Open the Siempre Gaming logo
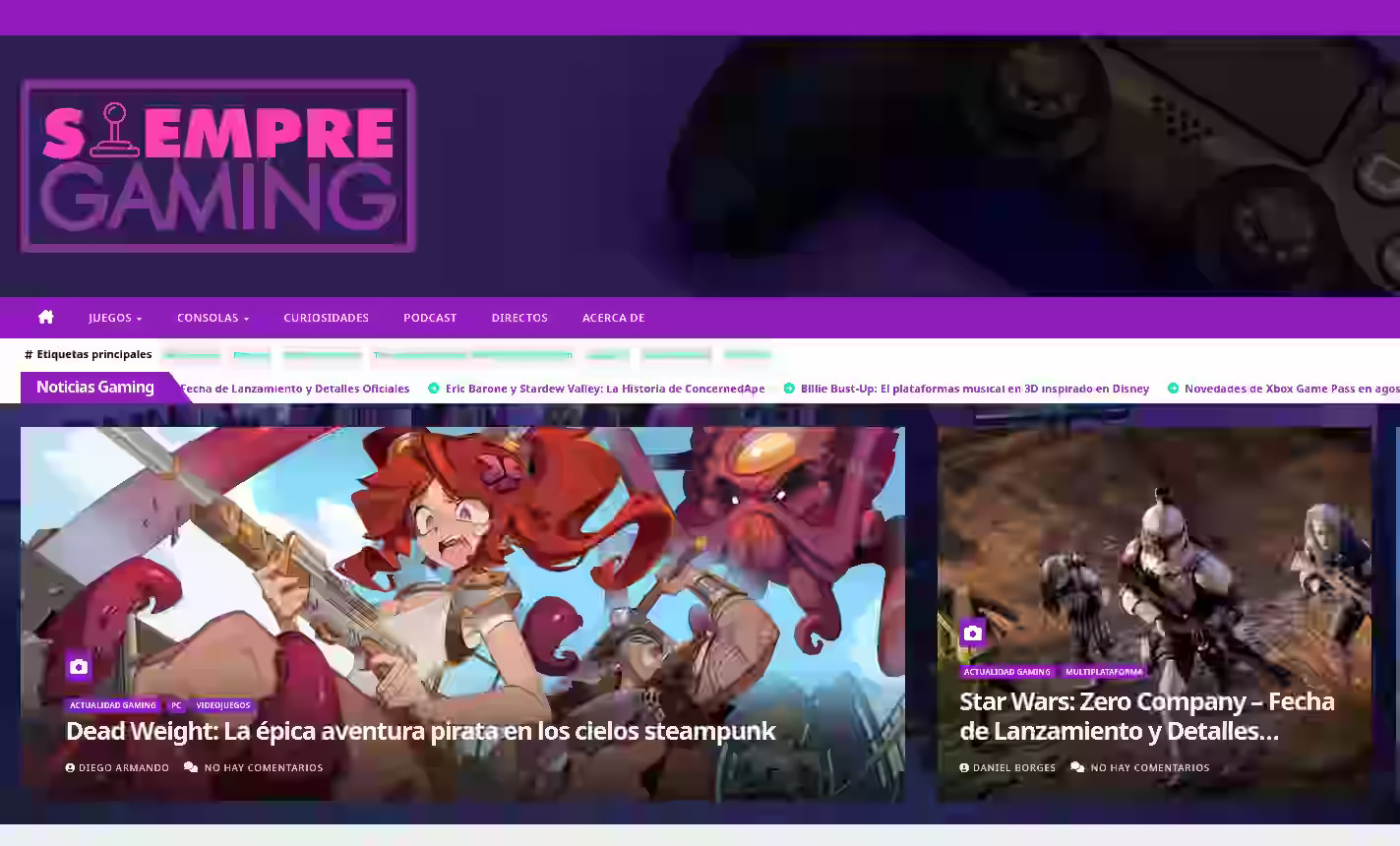Screen dimensions: 1400x846 217,165
